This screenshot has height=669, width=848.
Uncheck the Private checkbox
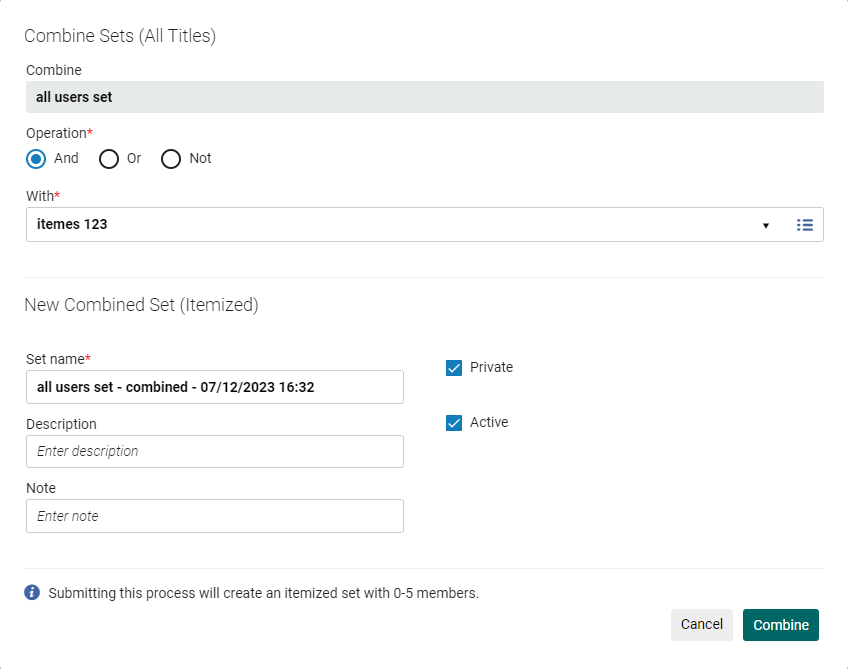[454, 368]
